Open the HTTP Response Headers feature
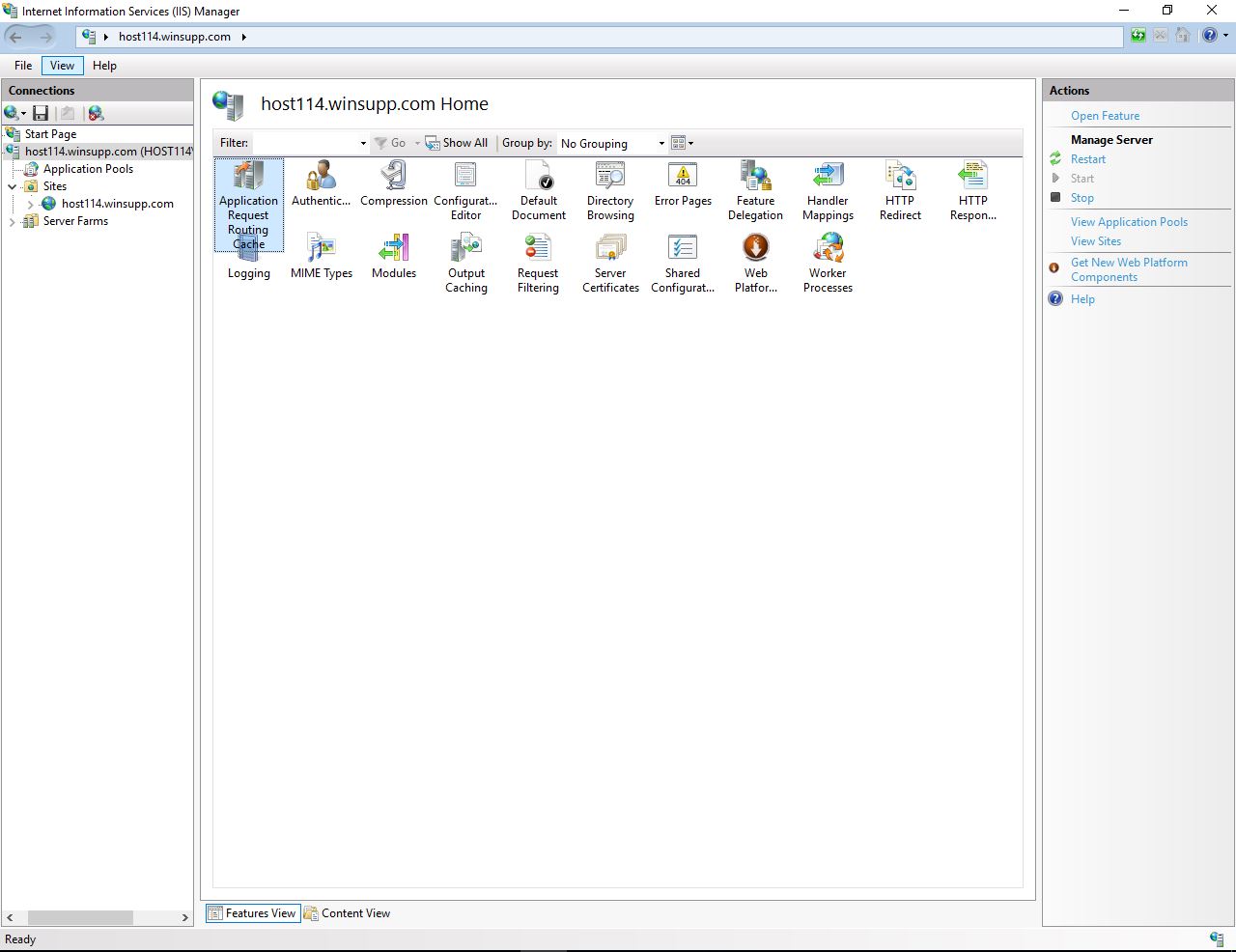Image resolution: width=1236 pixels, height=952 pixels. [x=972, y=191]
